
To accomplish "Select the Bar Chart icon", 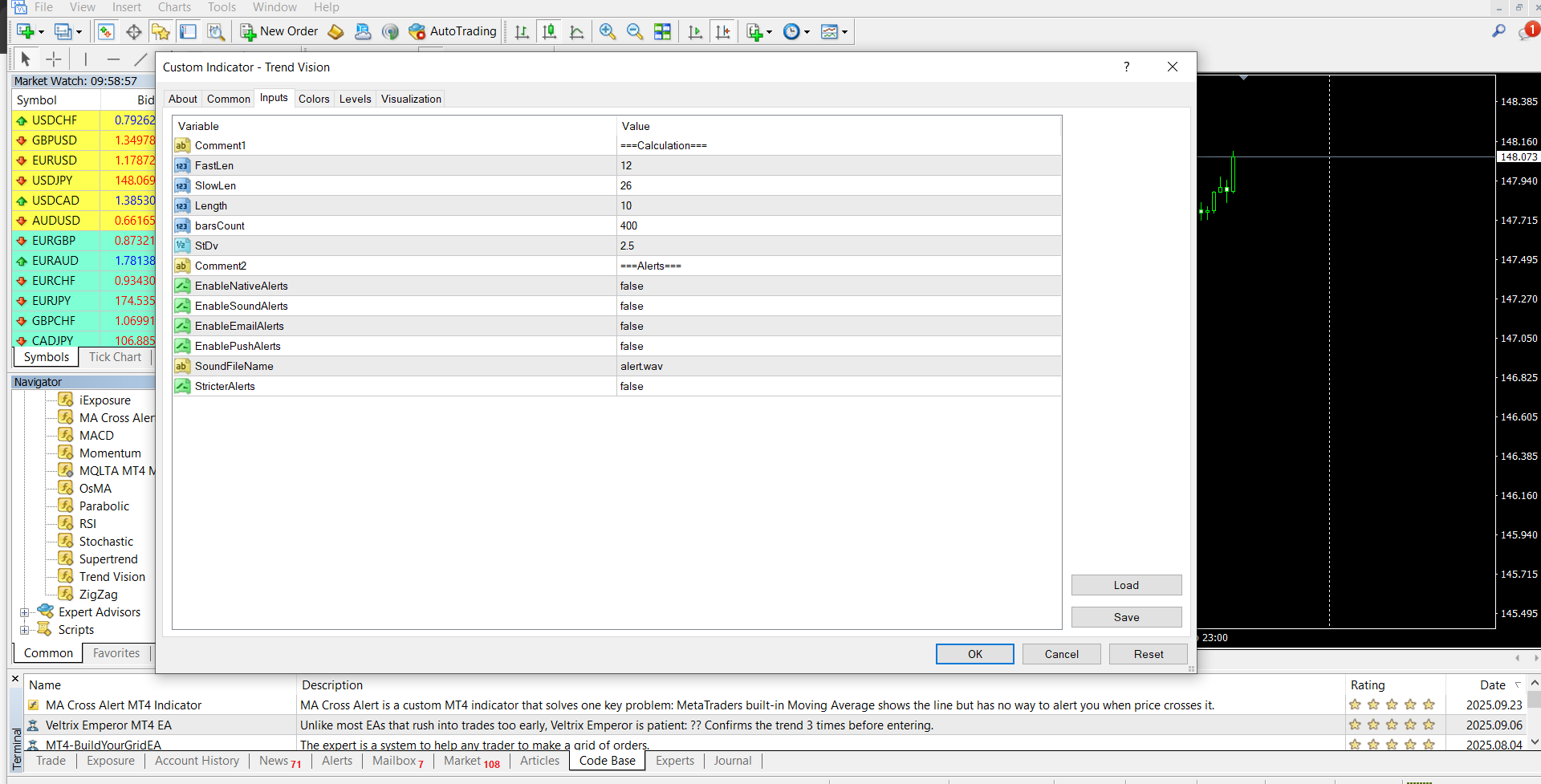I will point(522,32).
